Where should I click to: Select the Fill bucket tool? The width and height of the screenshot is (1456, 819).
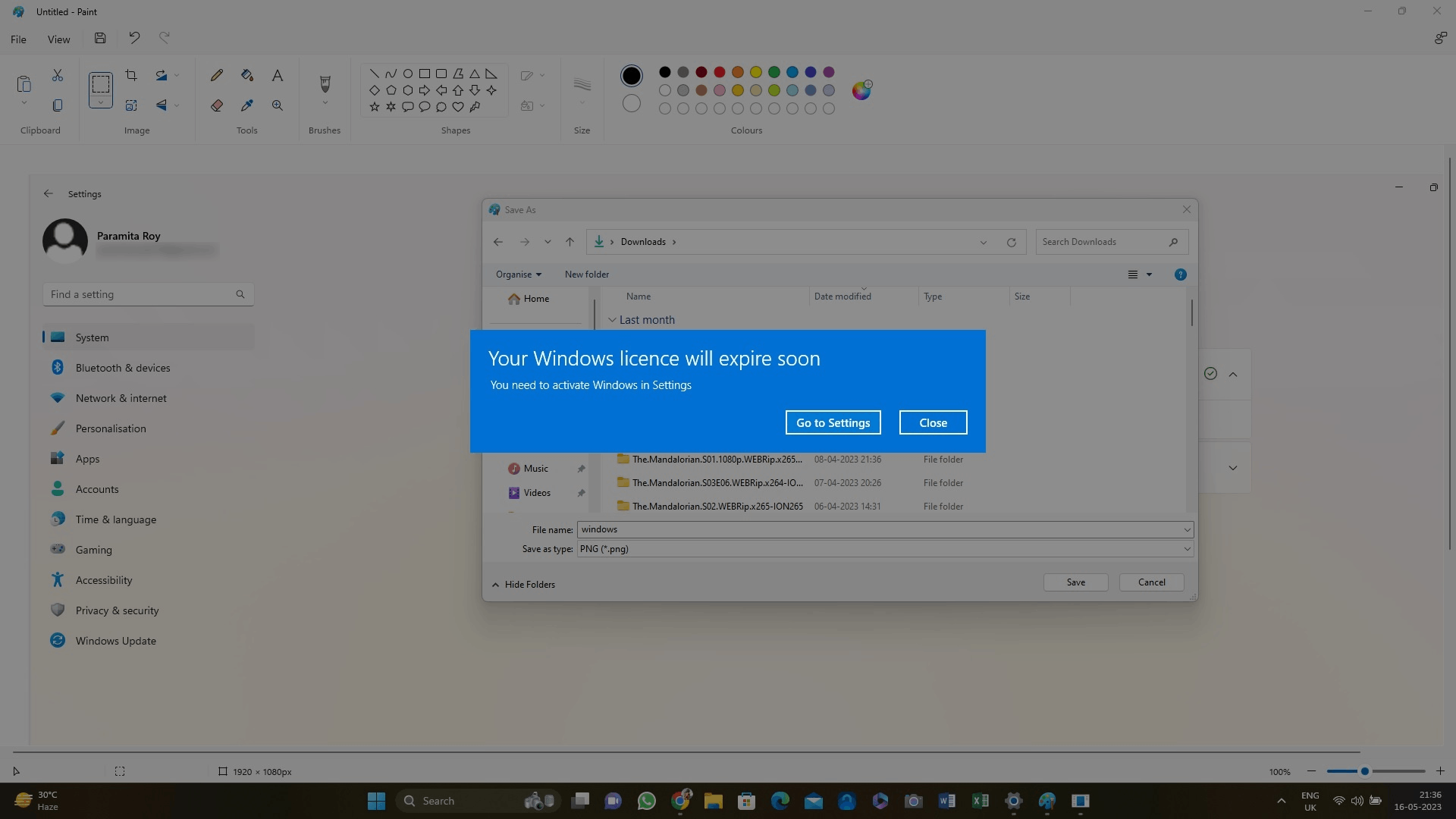coord(247,75)
